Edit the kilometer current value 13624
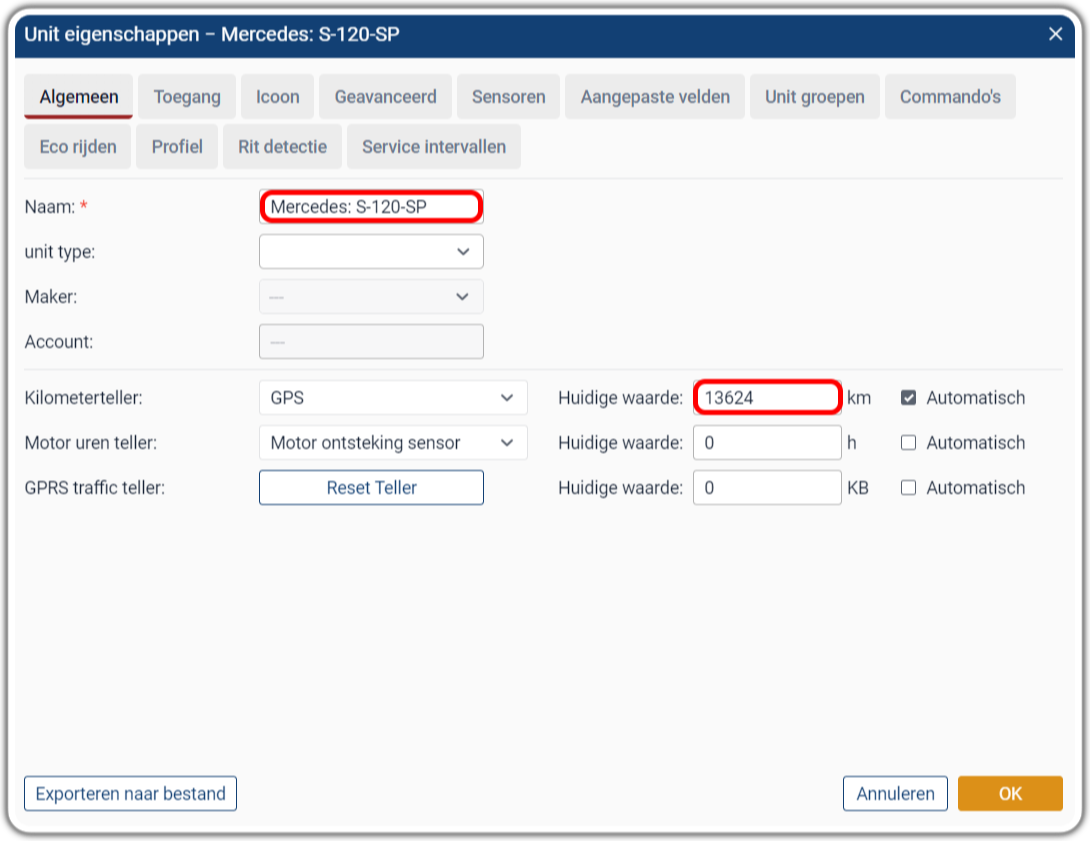This screenshot has height=841, width=1090. (x=767, y=398)
